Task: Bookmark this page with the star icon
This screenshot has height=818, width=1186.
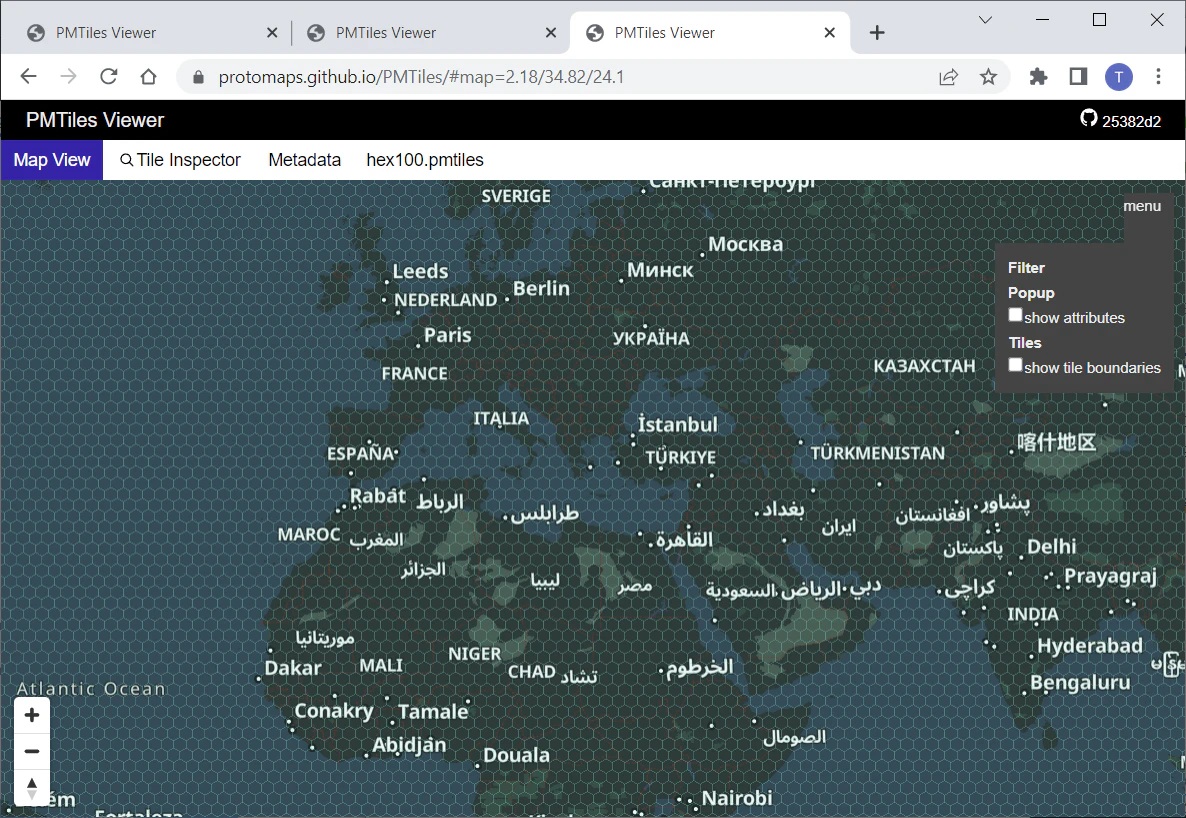Action: [988, 76]
